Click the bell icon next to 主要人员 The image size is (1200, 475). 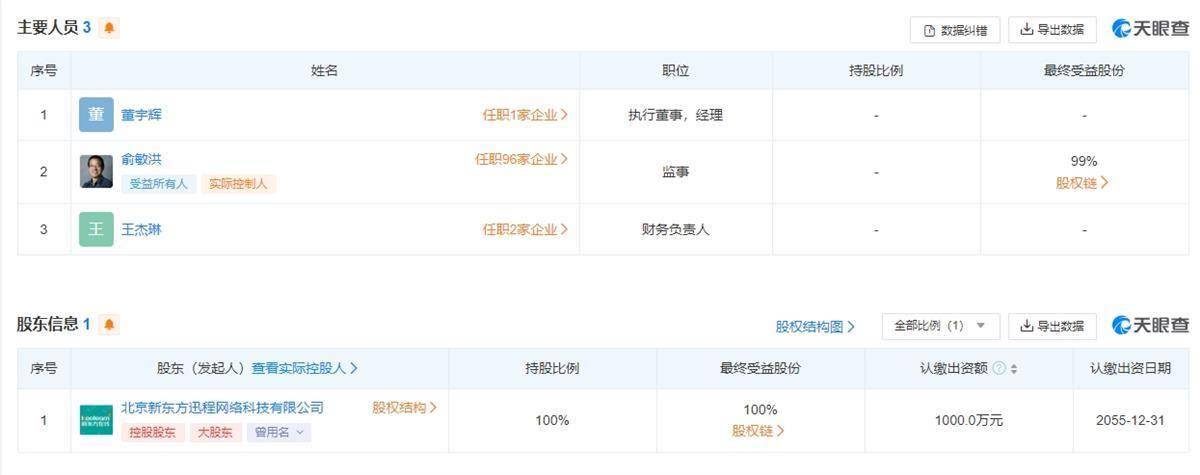point(109,28)
